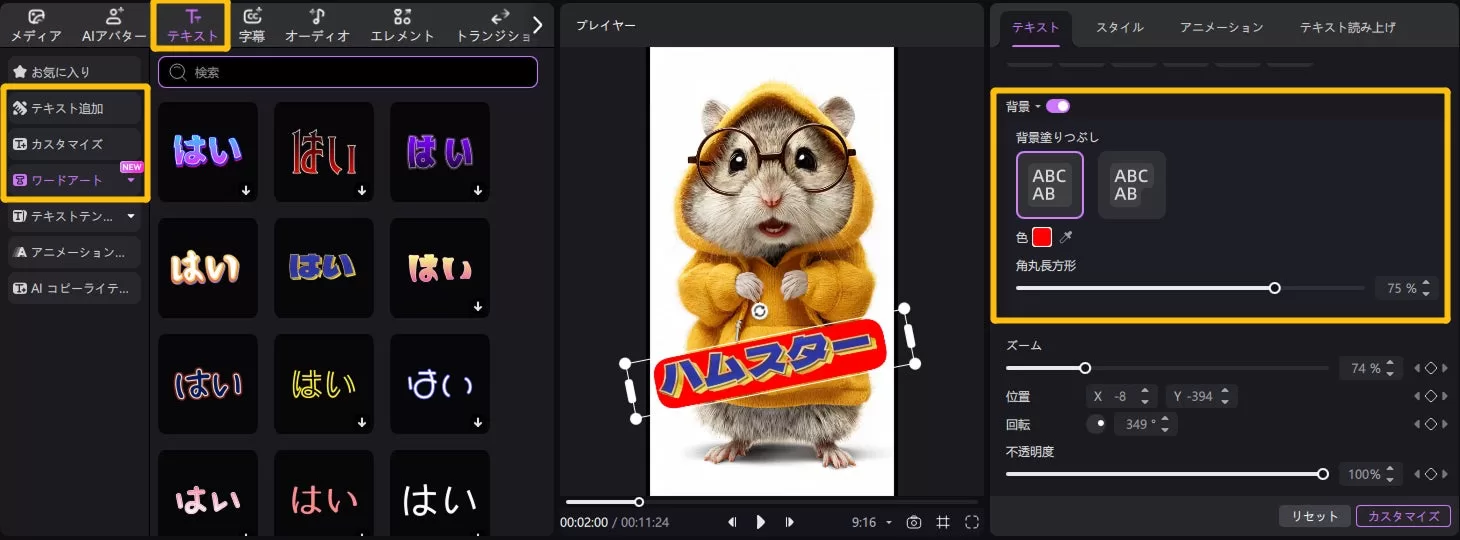Image resolution: width=1460 pixels, height=540 pixels.
Task: Enter fullscreen preview mode
Action: 972,522
